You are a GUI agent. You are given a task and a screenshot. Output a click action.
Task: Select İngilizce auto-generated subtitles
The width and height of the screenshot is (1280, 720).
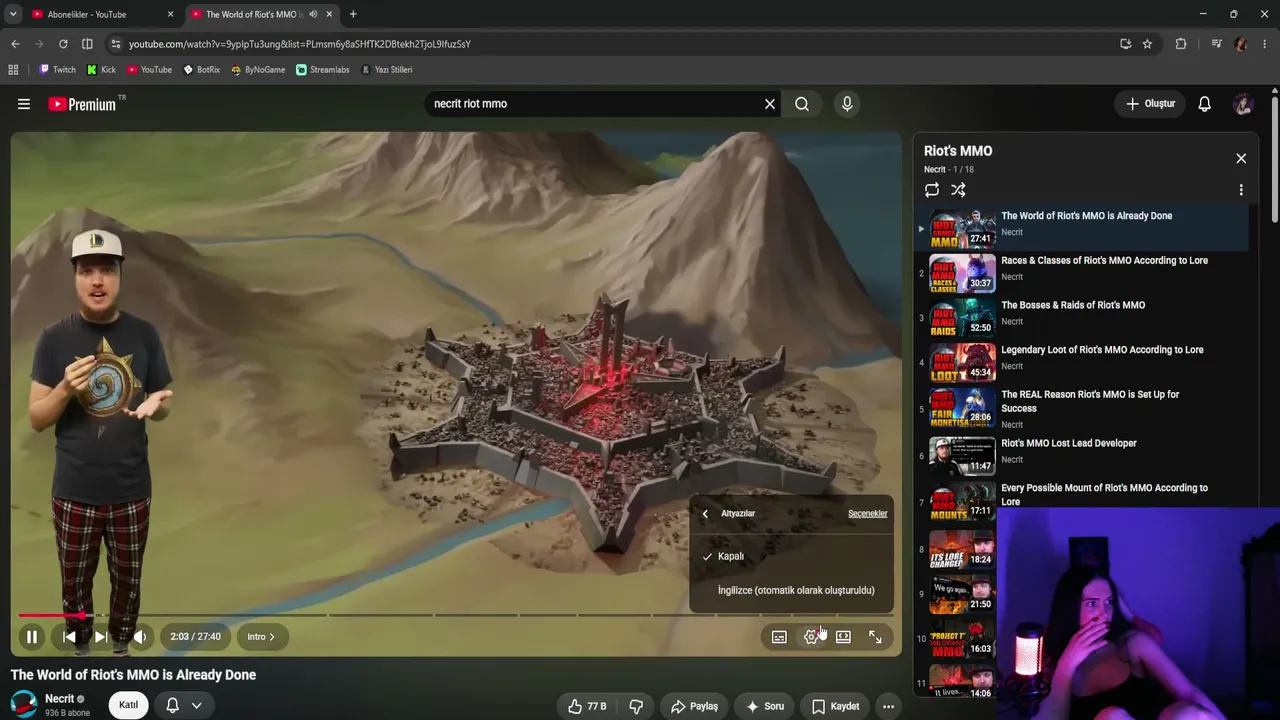(x=791, y=590)
